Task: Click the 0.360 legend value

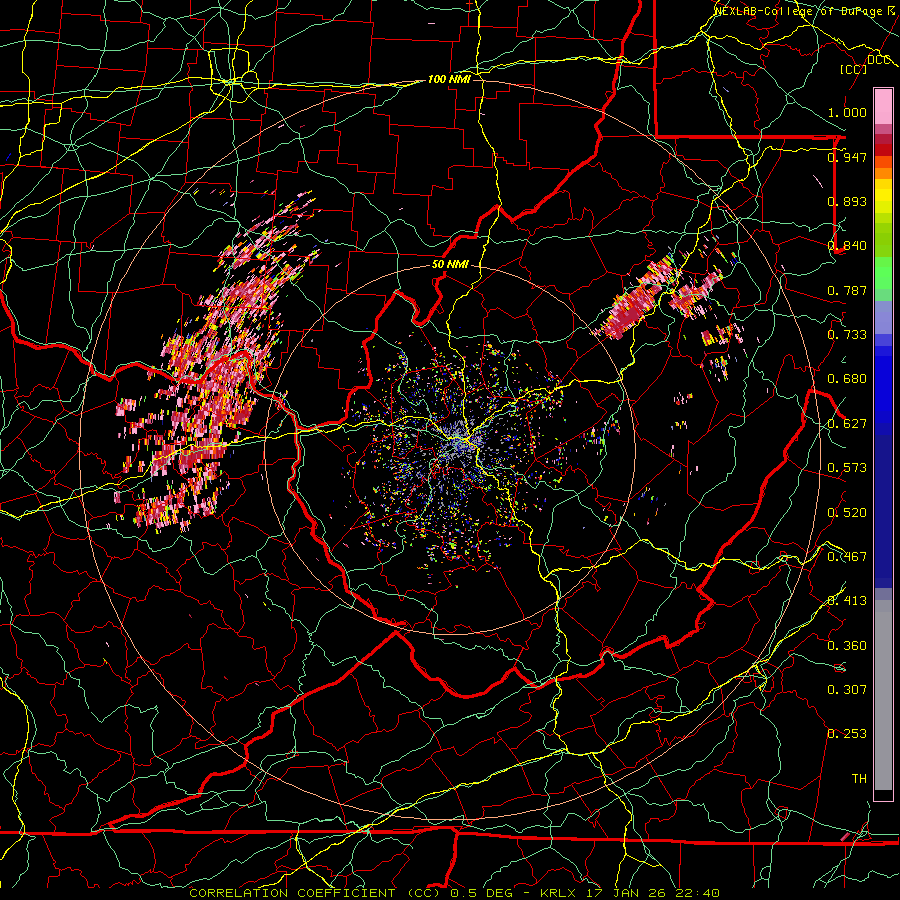Action: [847, 646]
